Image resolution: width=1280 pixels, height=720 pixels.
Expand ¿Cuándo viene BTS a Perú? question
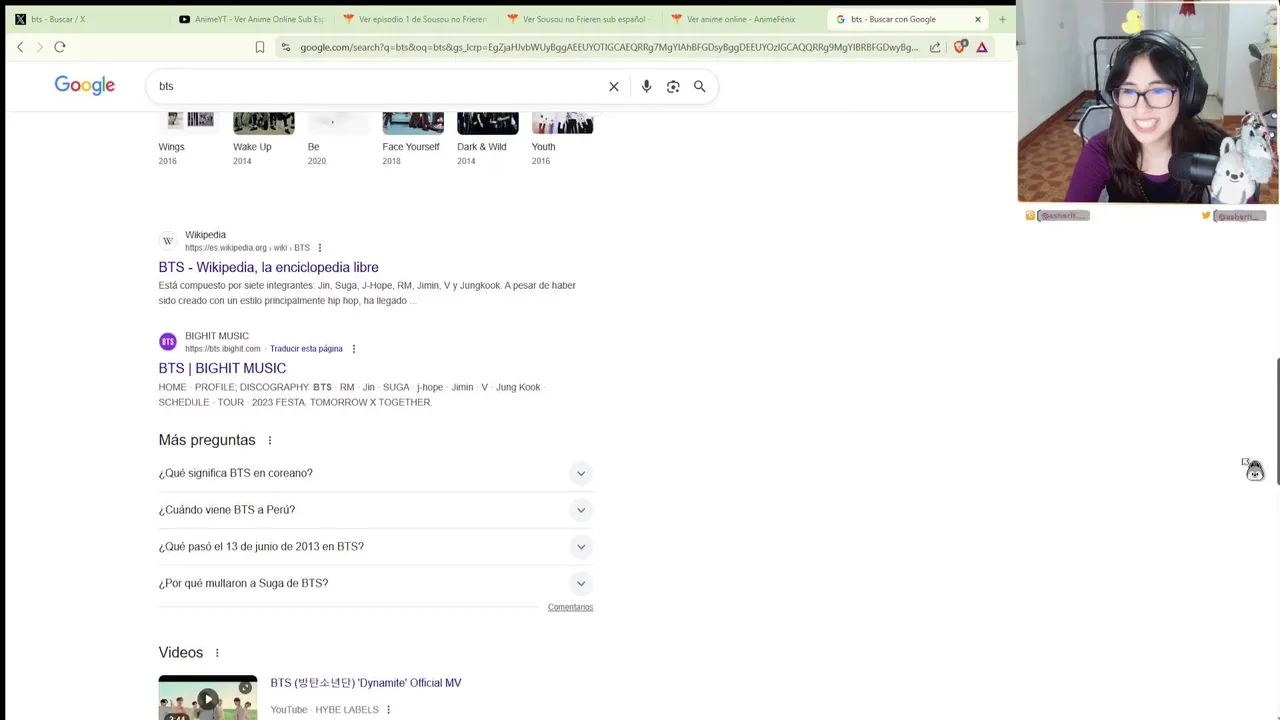(x=376, y=510)
